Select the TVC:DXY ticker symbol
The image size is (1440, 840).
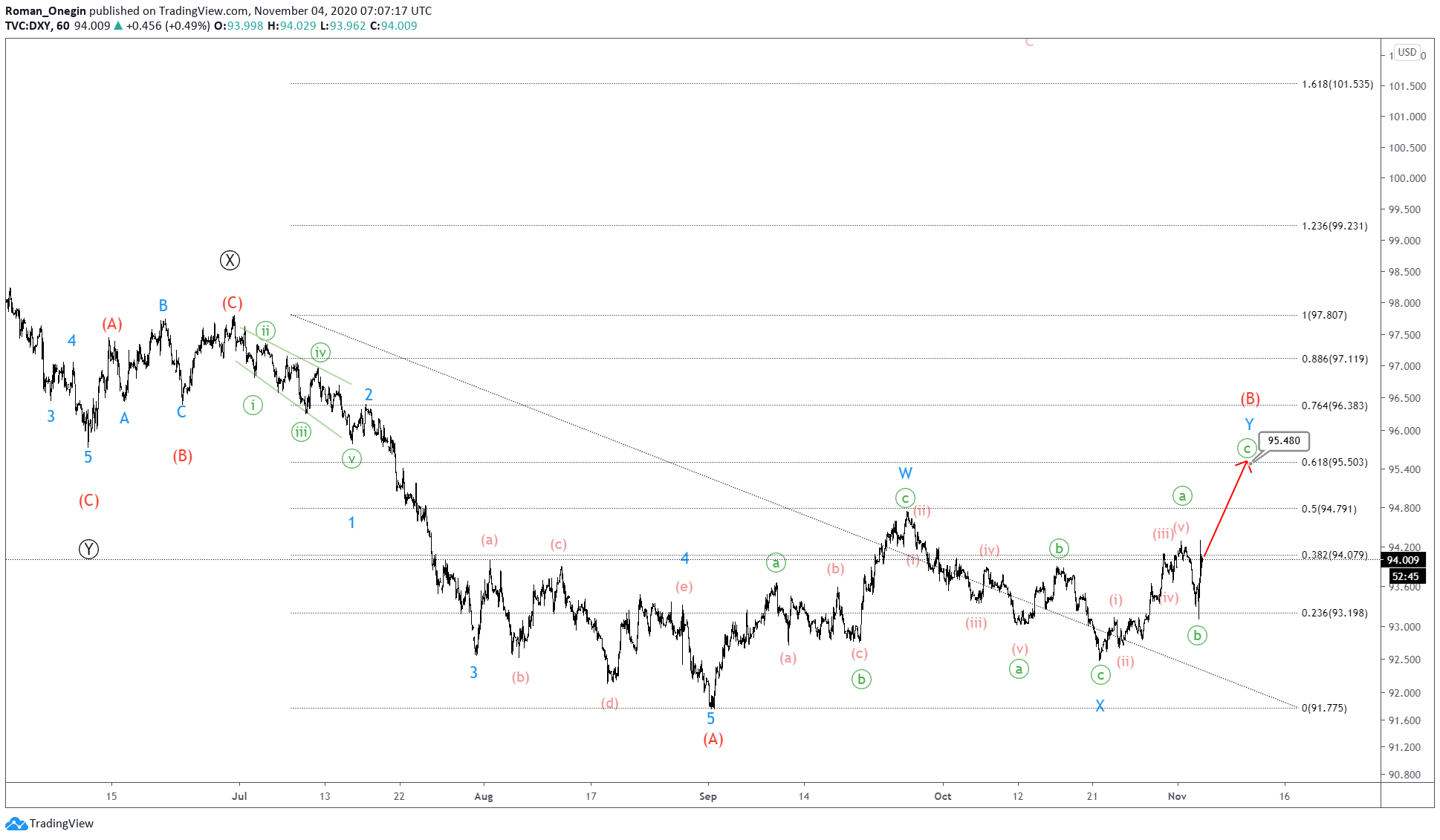(x=28, y=25)
